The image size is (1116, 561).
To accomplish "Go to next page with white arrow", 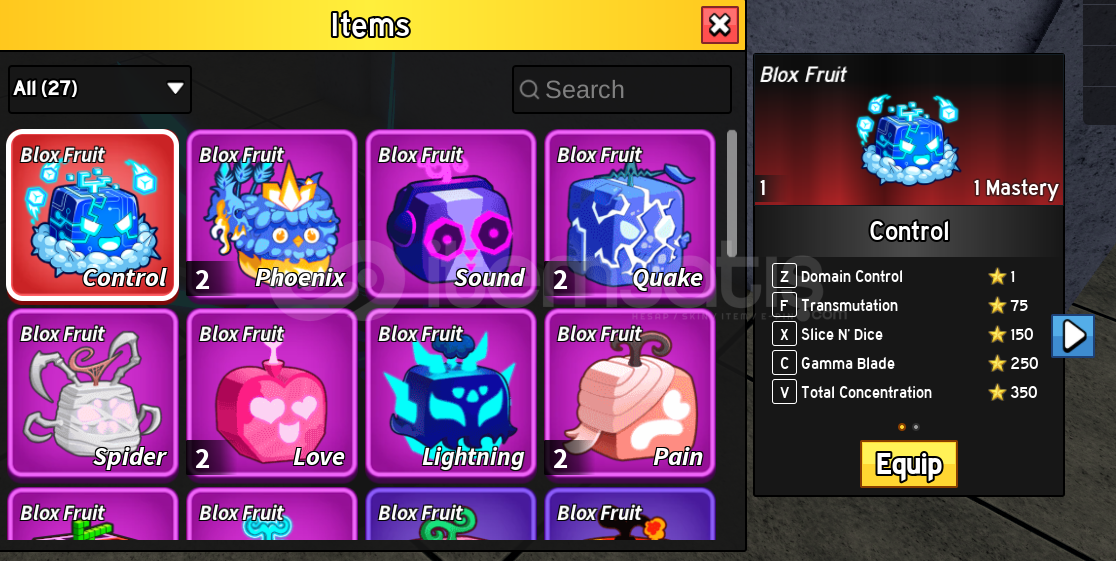I will click(1073, 335).
